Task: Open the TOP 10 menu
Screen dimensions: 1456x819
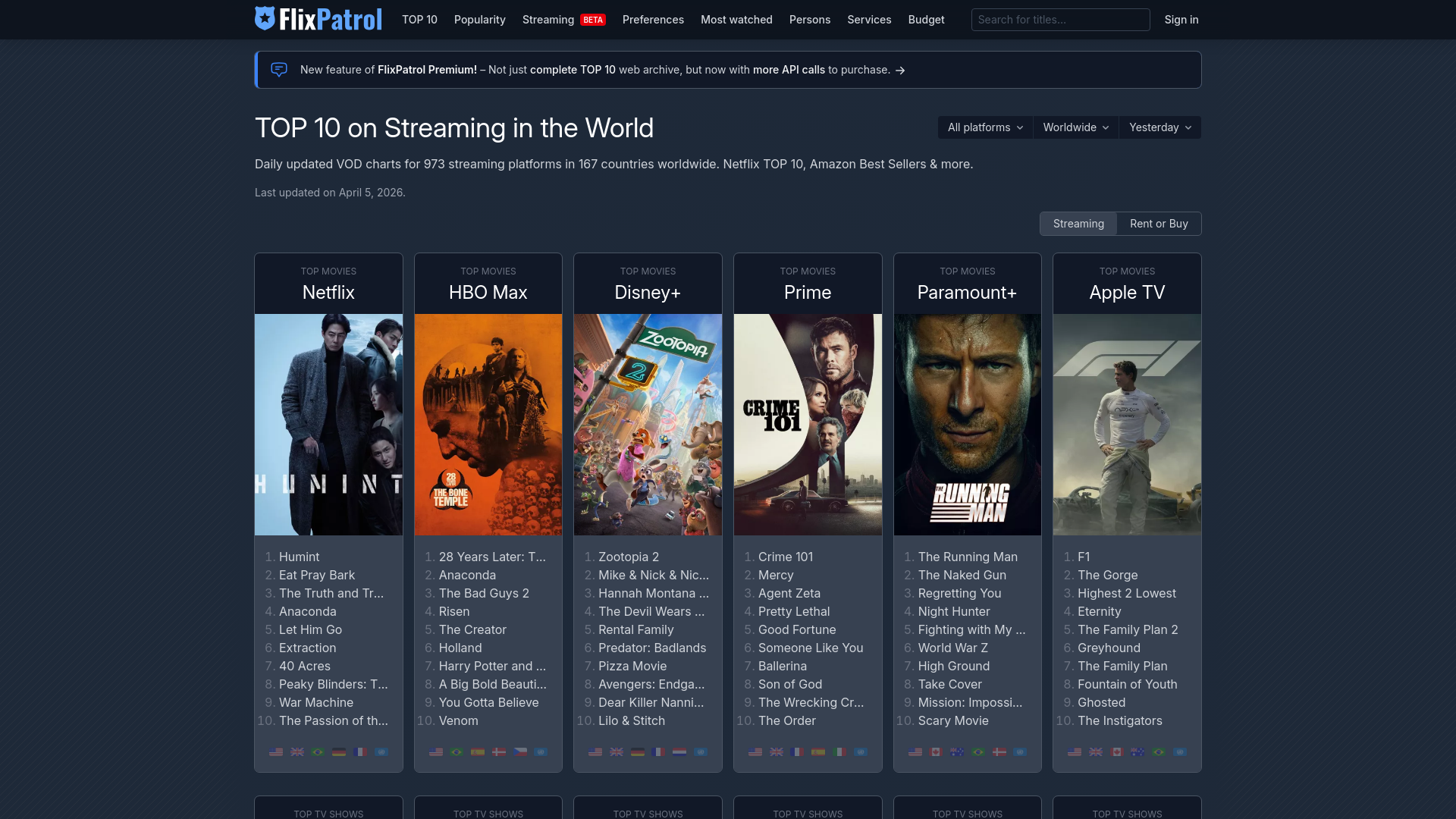Action: 419,20
